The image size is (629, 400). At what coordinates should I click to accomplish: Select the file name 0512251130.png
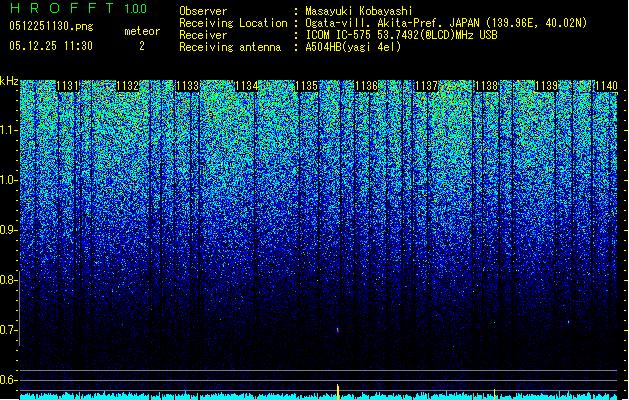tap(51, 26)
